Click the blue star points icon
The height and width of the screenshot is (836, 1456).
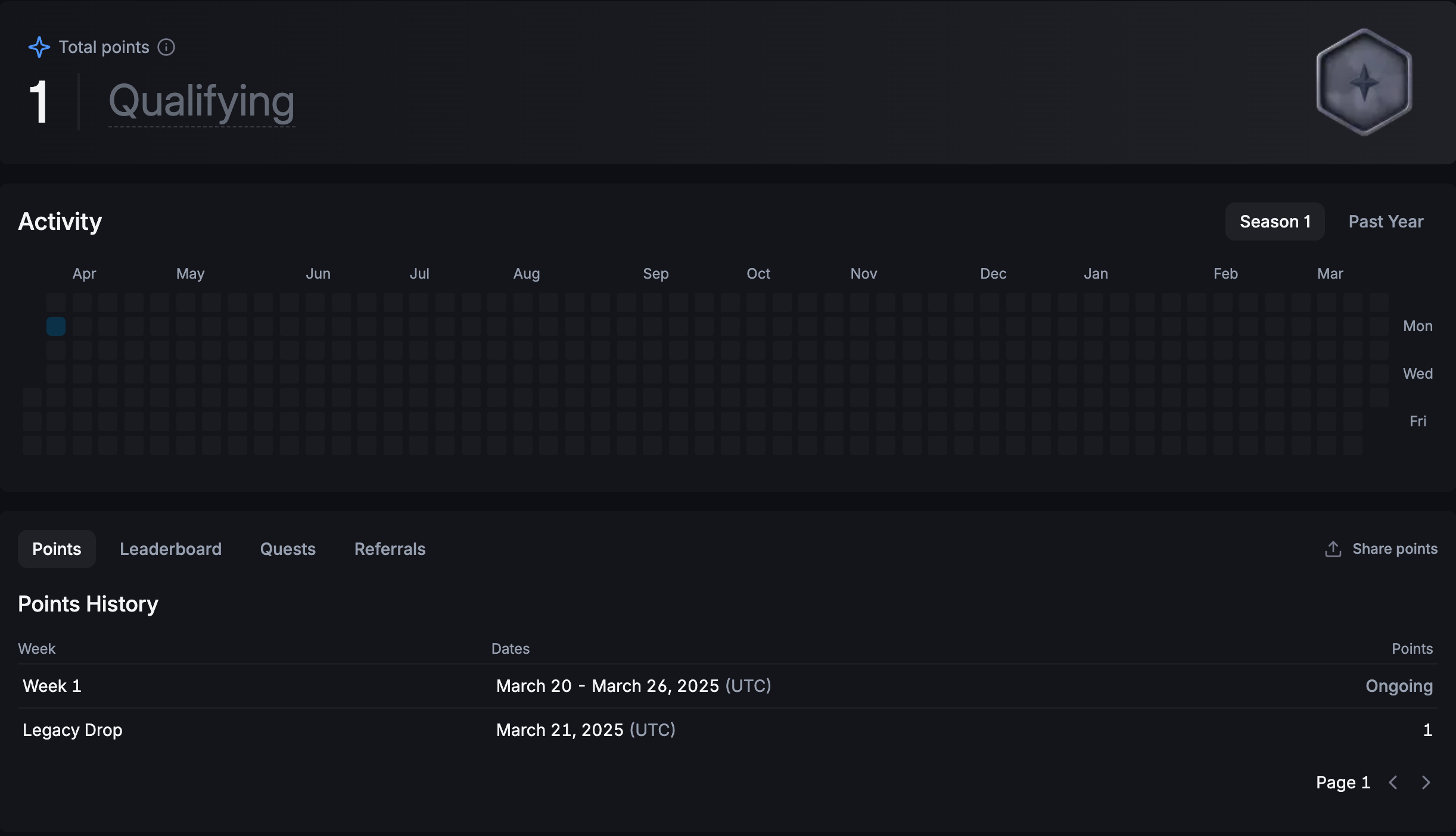pos(39,47)
